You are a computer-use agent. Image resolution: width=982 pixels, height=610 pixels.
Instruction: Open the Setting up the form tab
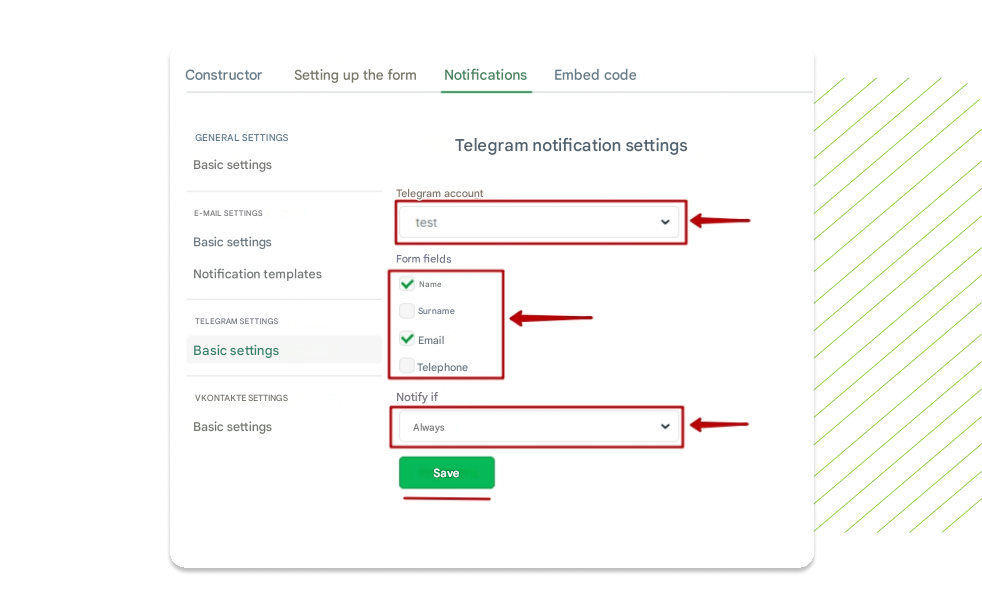click(355, 75)
